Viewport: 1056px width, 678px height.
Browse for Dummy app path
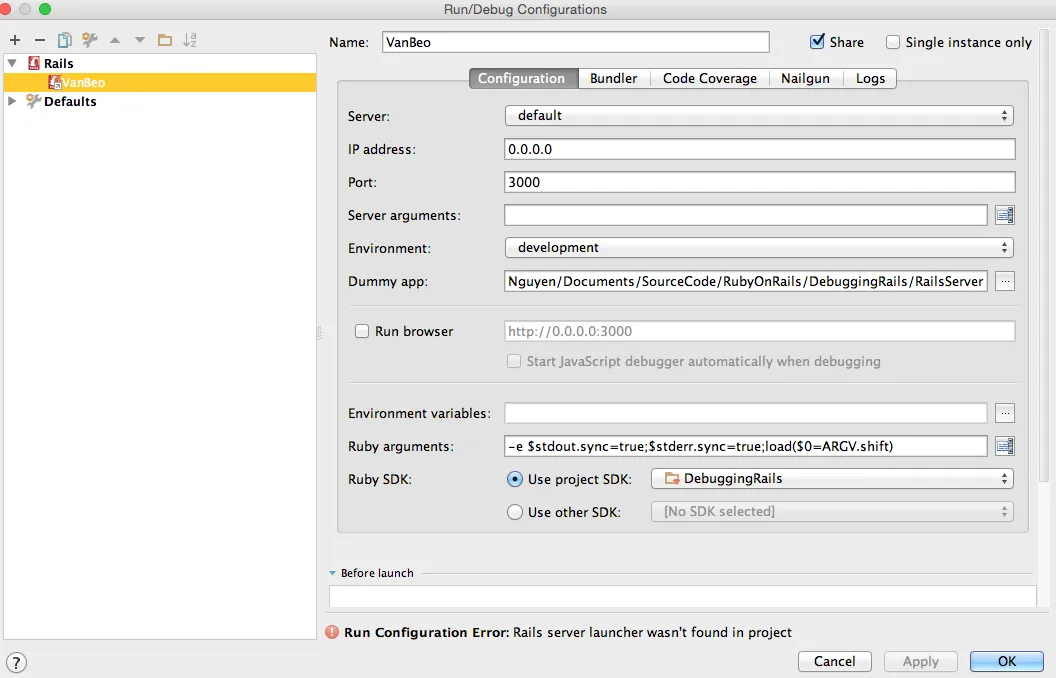(1005, 281)
